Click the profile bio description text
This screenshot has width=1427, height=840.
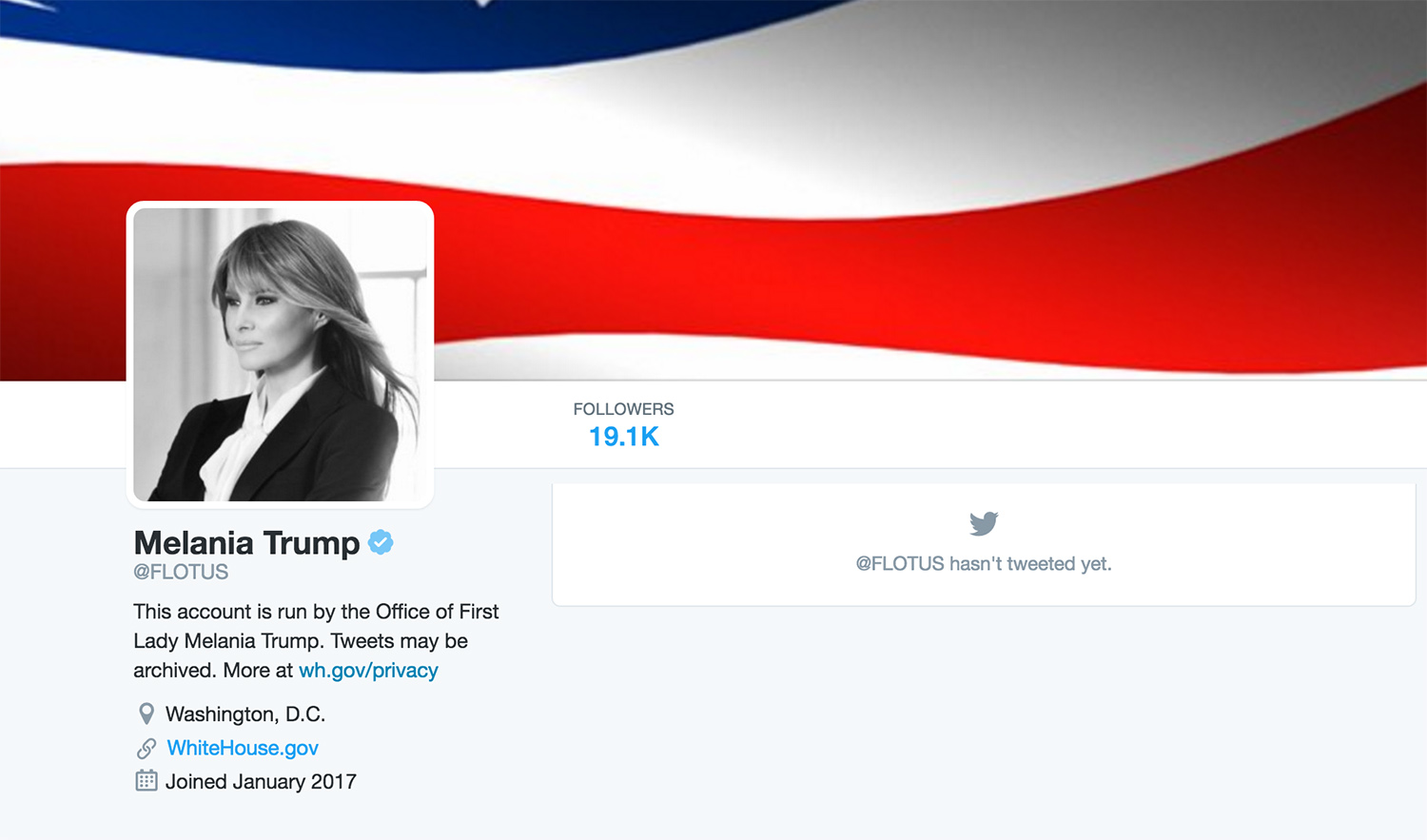pyautogui.click(x=316, y=640)
